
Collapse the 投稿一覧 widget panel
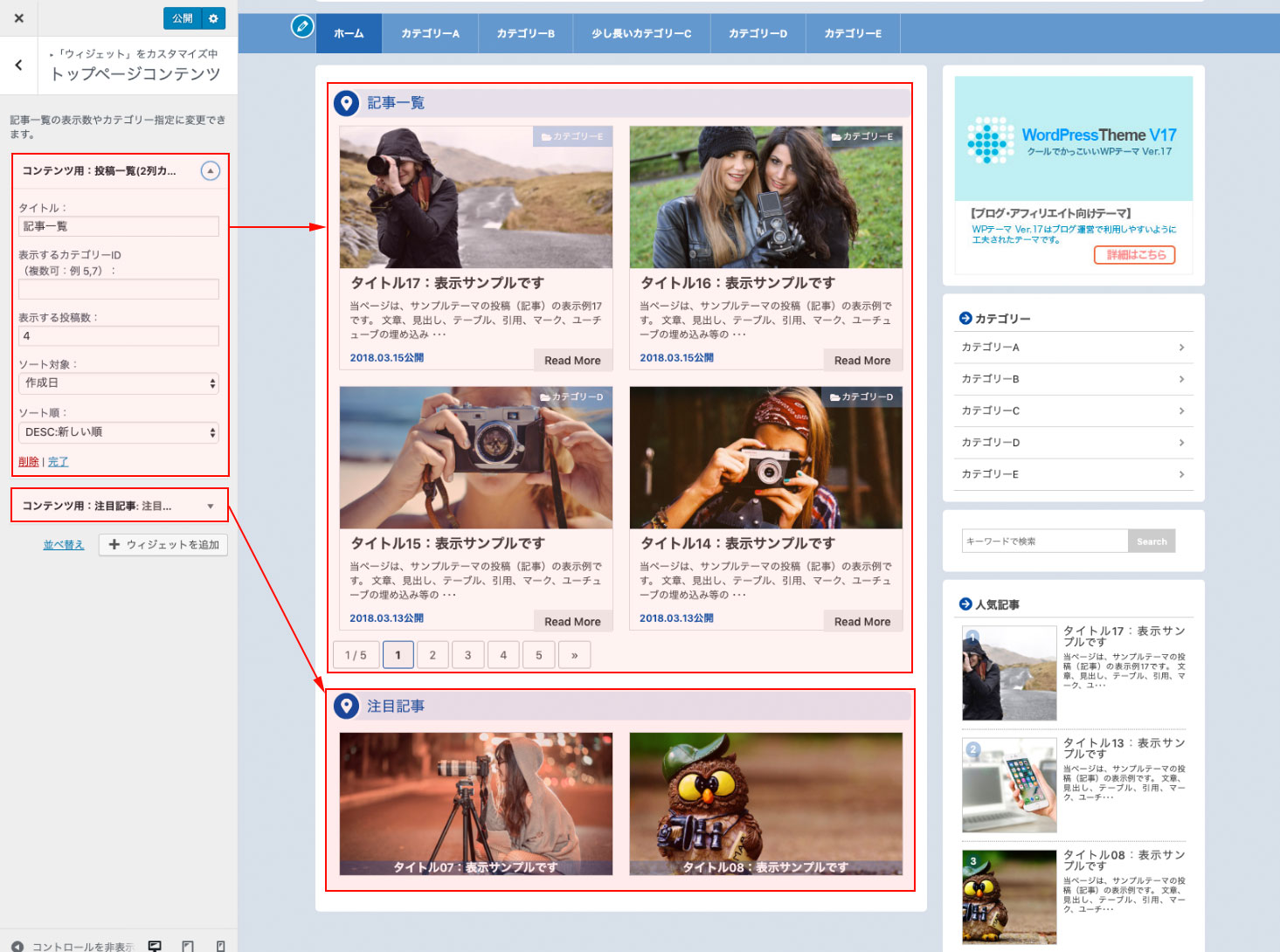211,171
